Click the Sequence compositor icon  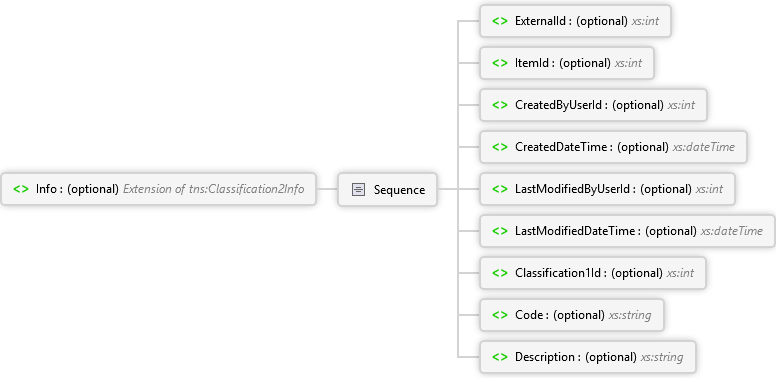click(x=358, y=189)
